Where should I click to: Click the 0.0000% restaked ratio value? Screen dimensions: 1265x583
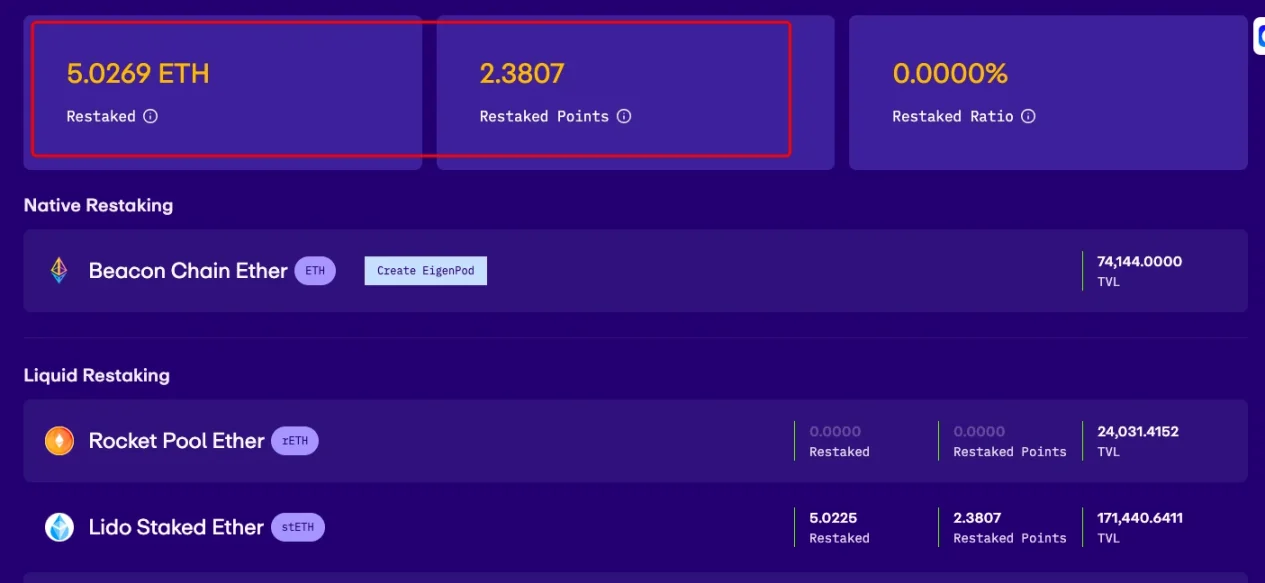tap(950, 74)
